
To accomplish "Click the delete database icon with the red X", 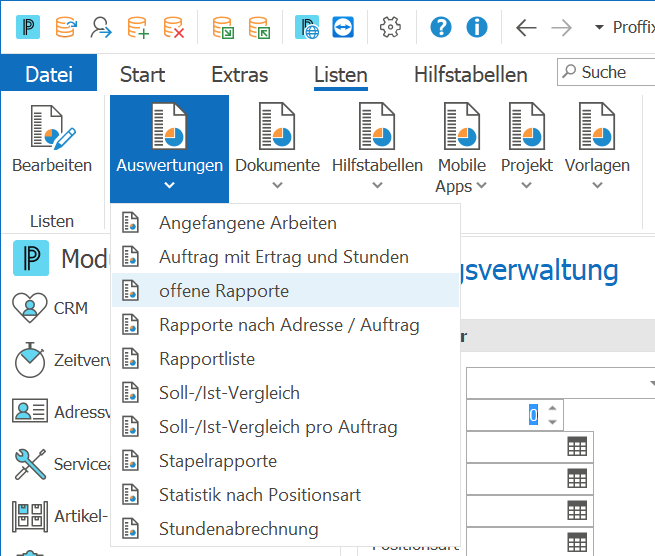I will tap(173, 27).
